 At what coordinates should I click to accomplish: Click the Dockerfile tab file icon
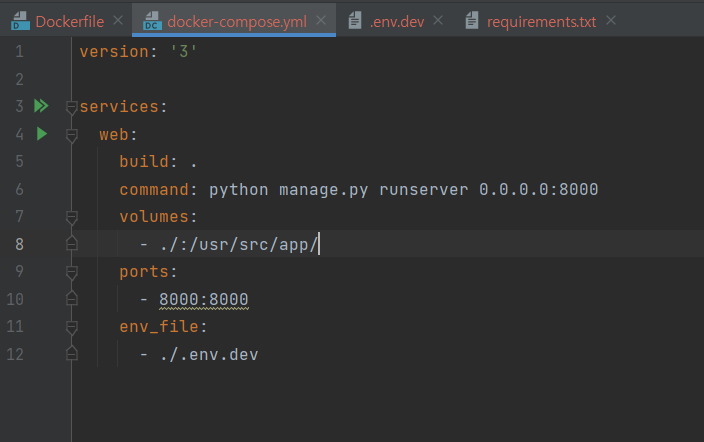click(x=20, y=21)
